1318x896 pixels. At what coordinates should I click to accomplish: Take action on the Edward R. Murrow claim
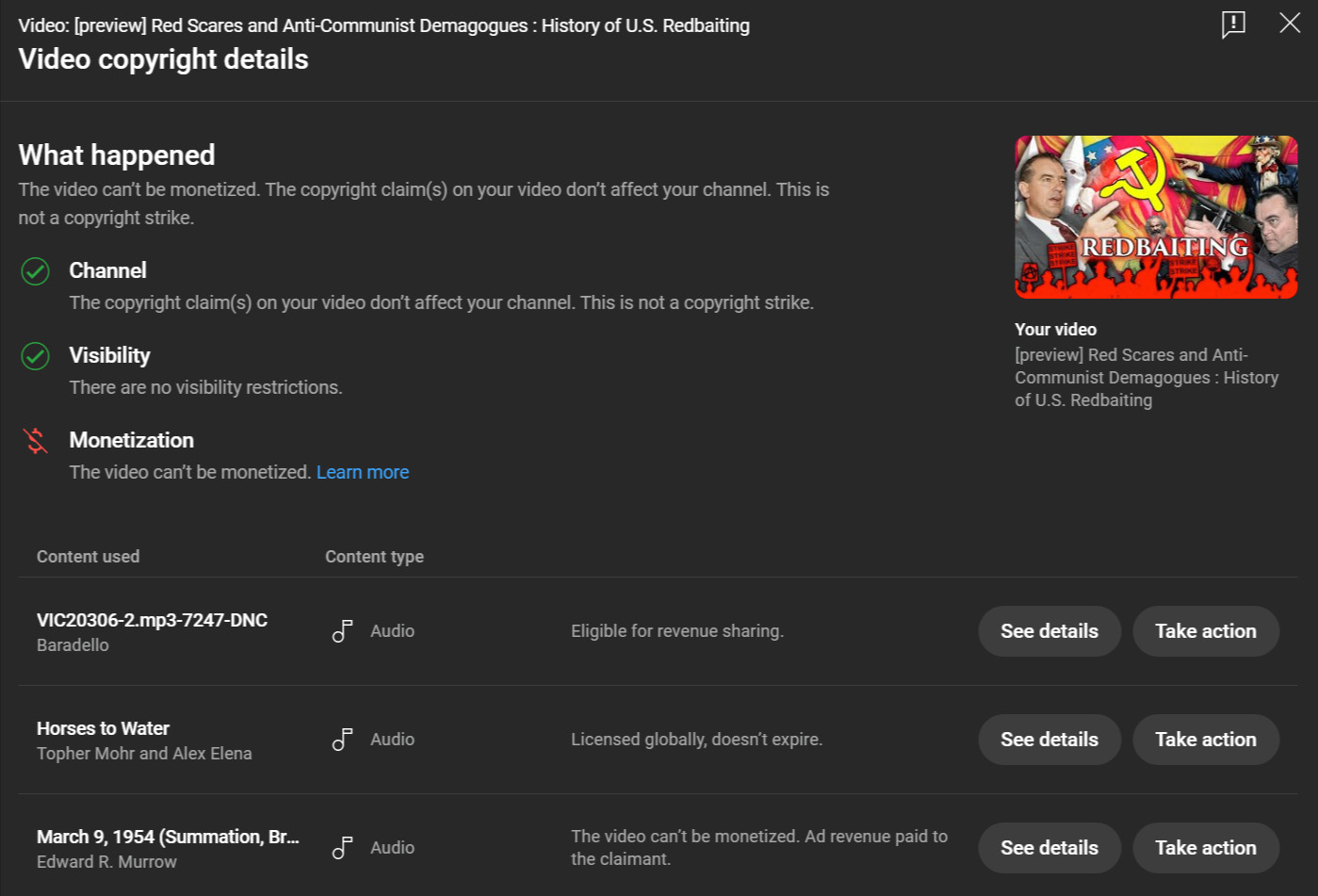(1206, 848)
